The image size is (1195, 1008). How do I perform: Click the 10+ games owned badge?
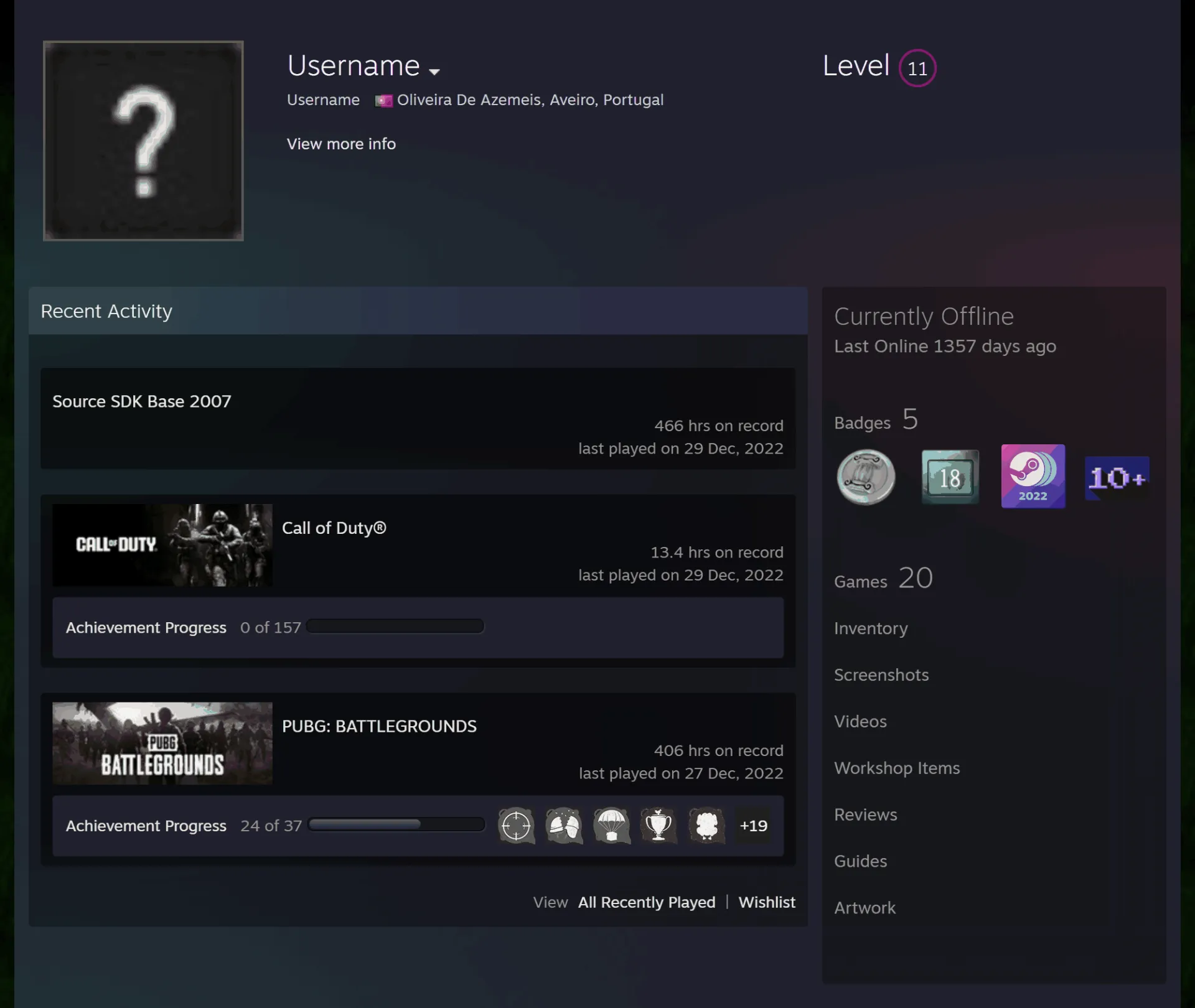coord(1117,478)
